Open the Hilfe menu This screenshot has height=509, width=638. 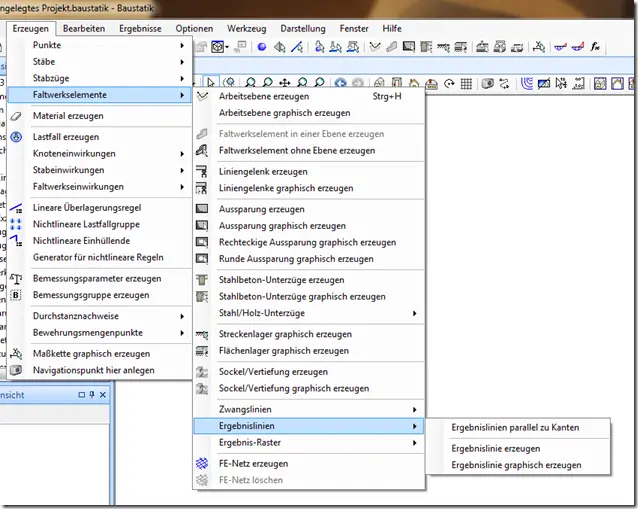click(x=392, y=28)
